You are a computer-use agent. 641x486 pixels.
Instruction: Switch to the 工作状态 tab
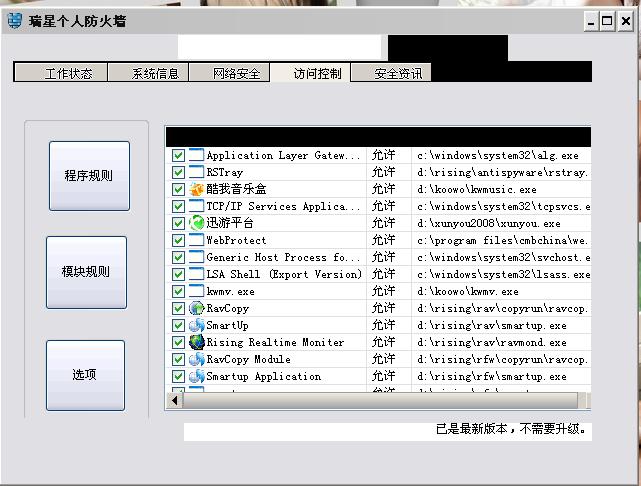(61, 73)
